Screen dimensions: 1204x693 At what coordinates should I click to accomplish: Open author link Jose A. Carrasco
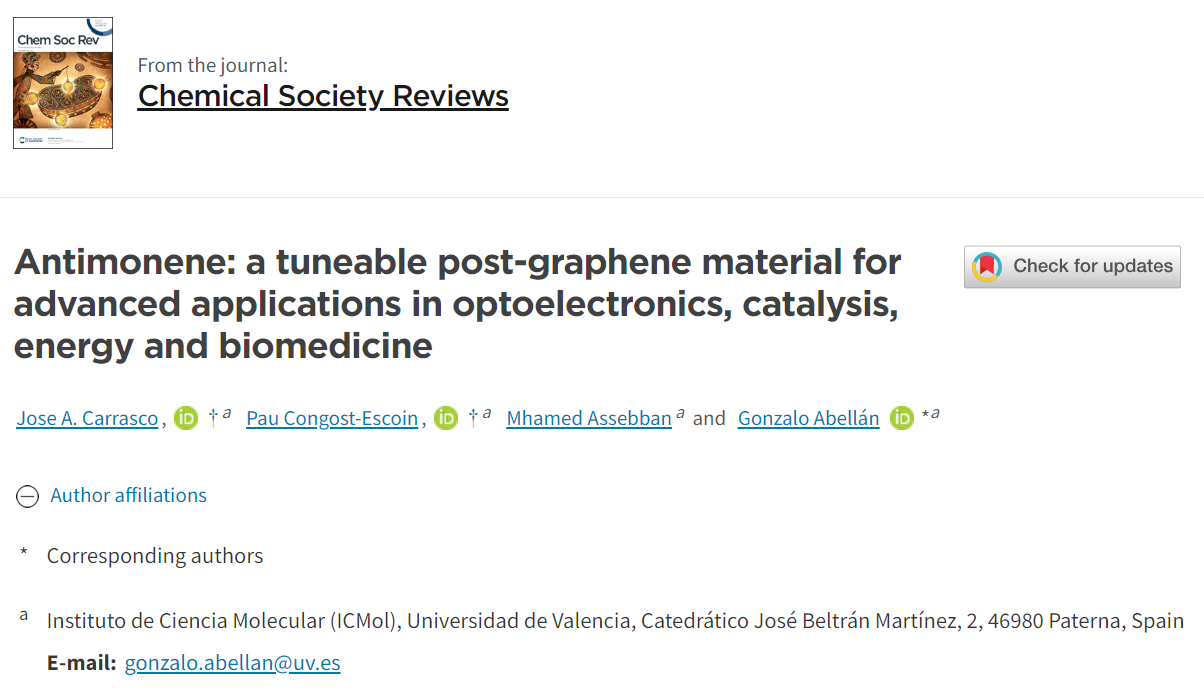(87, 418)
